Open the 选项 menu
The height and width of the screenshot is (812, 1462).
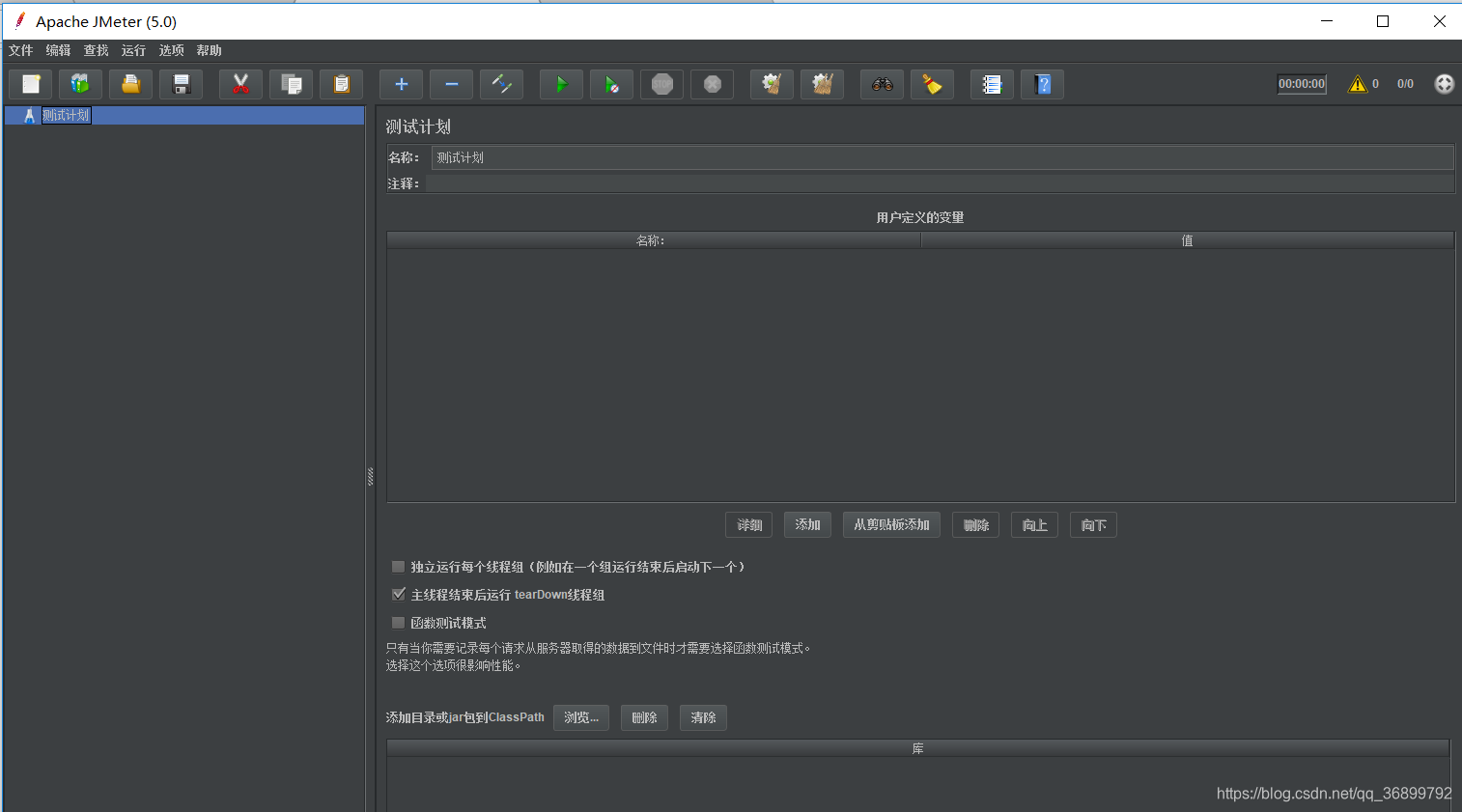[x=171, y=50]
